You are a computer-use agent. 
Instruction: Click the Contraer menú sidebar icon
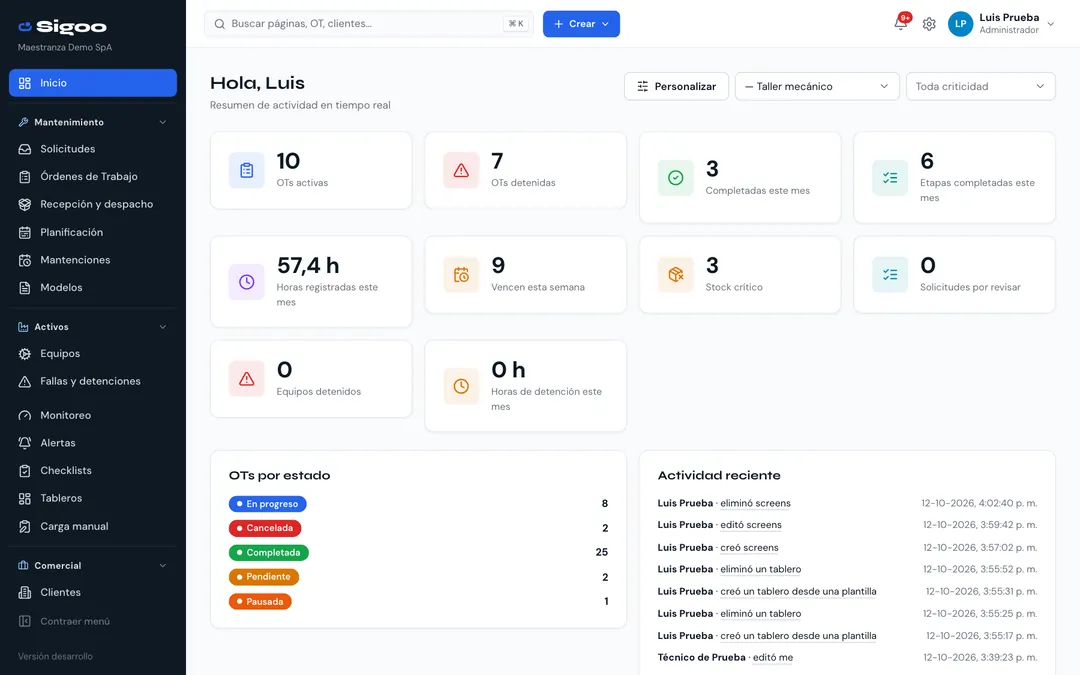tap(25, 621)
